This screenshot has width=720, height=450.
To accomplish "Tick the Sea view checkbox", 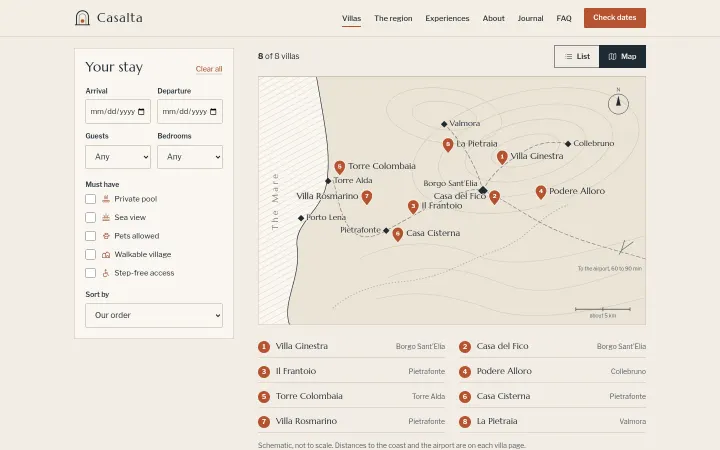I will coord(90,217).
